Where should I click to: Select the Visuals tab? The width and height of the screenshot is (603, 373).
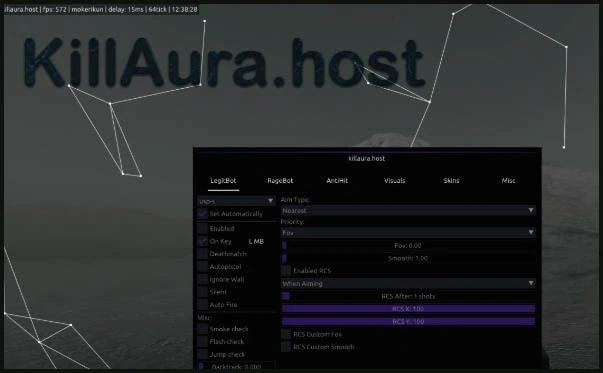[394, 181]
